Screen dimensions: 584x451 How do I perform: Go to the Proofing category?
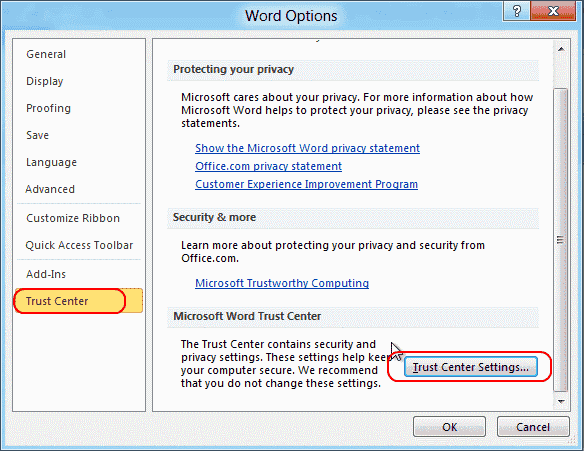click(48, 108)
